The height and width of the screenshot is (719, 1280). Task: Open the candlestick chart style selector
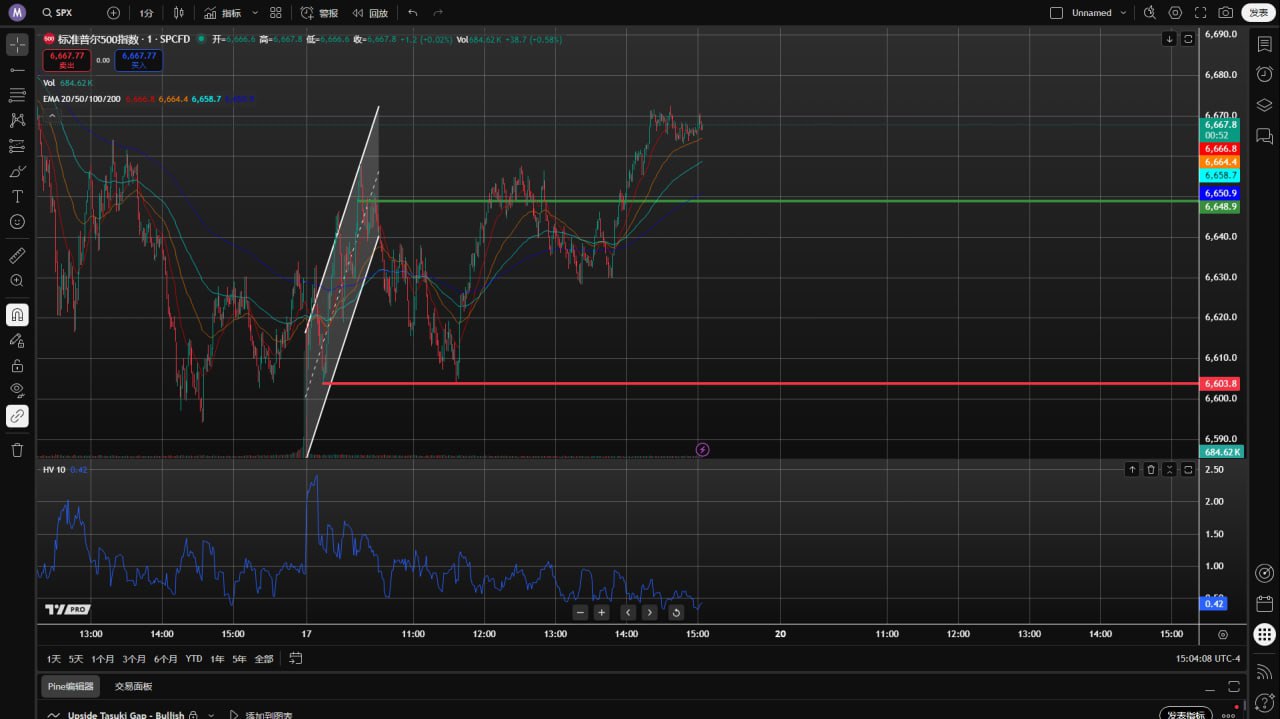(x=179, y=13)
